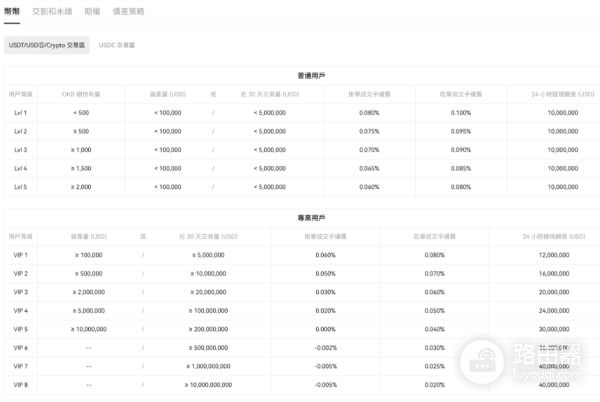
Task: Select the VIP 2 row label
Action: pyautogui.click(x=21, y=273)
